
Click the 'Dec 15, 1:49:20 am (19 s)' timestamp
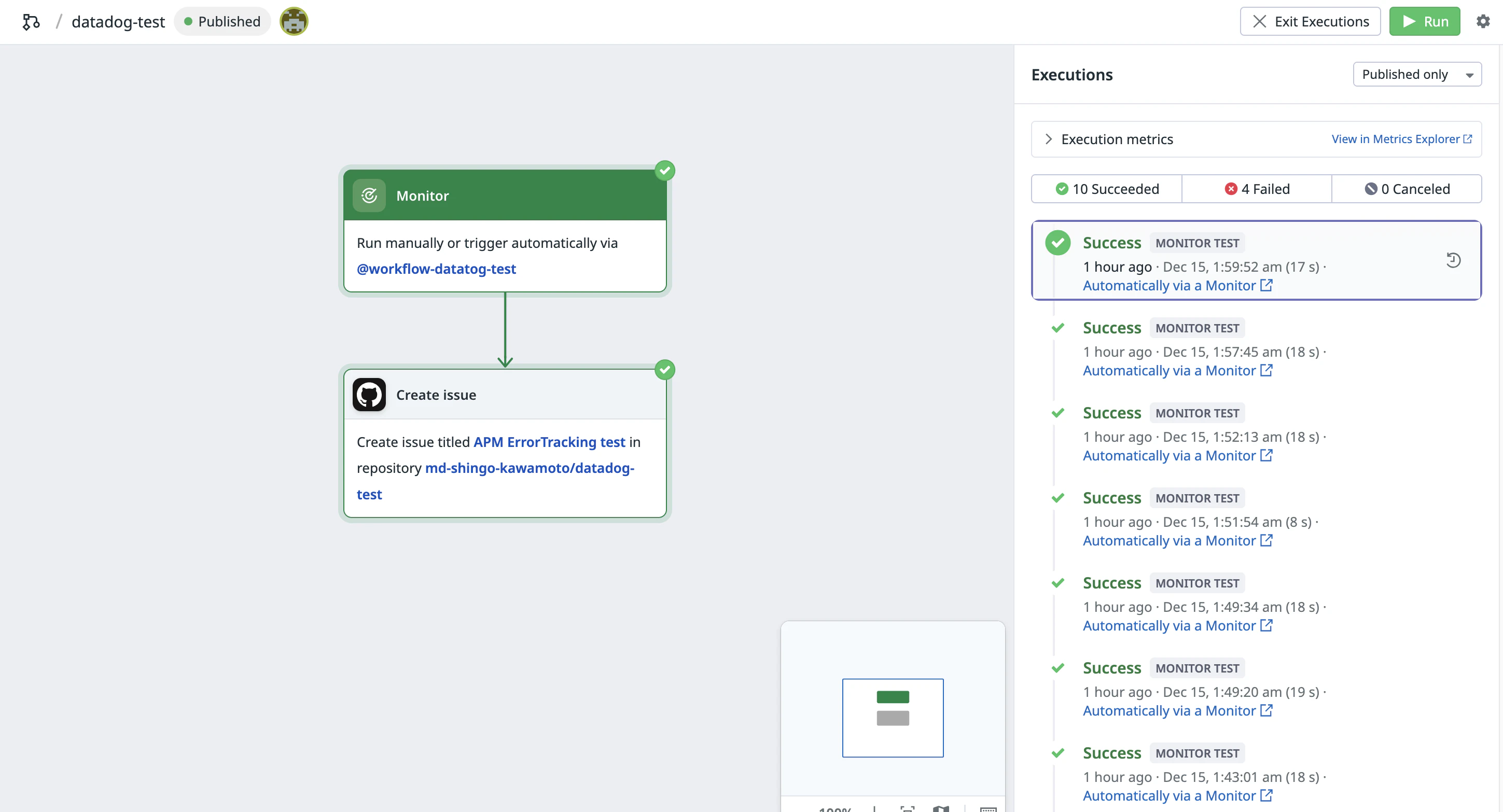pyautogui.click(x=1241, y=692)
